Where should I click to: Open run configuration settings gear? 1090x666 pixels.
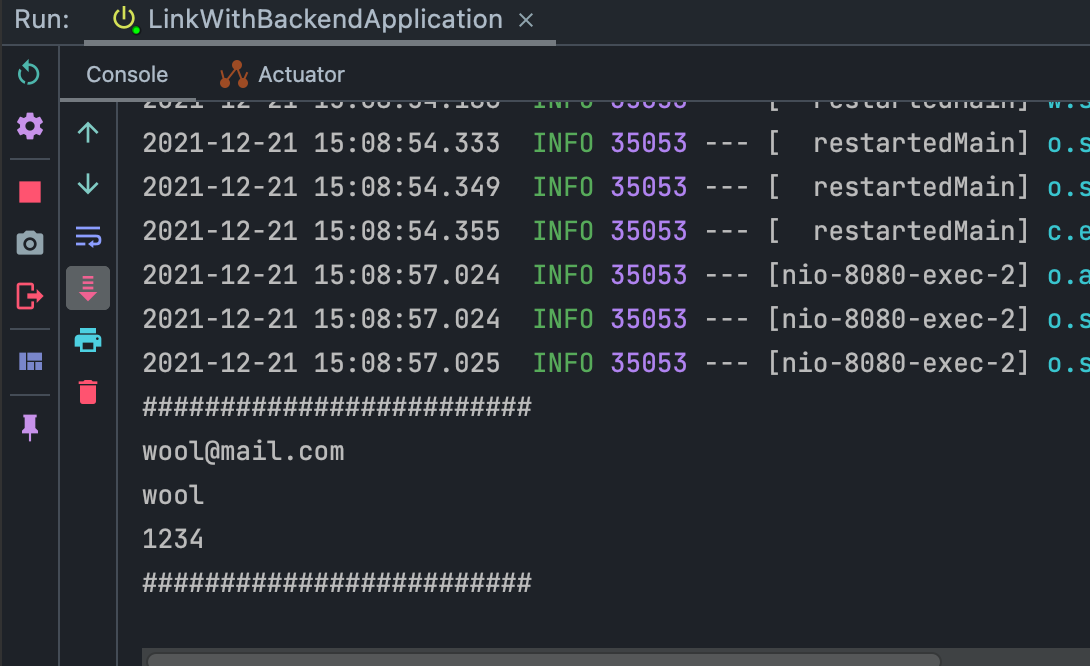[29, 126]
